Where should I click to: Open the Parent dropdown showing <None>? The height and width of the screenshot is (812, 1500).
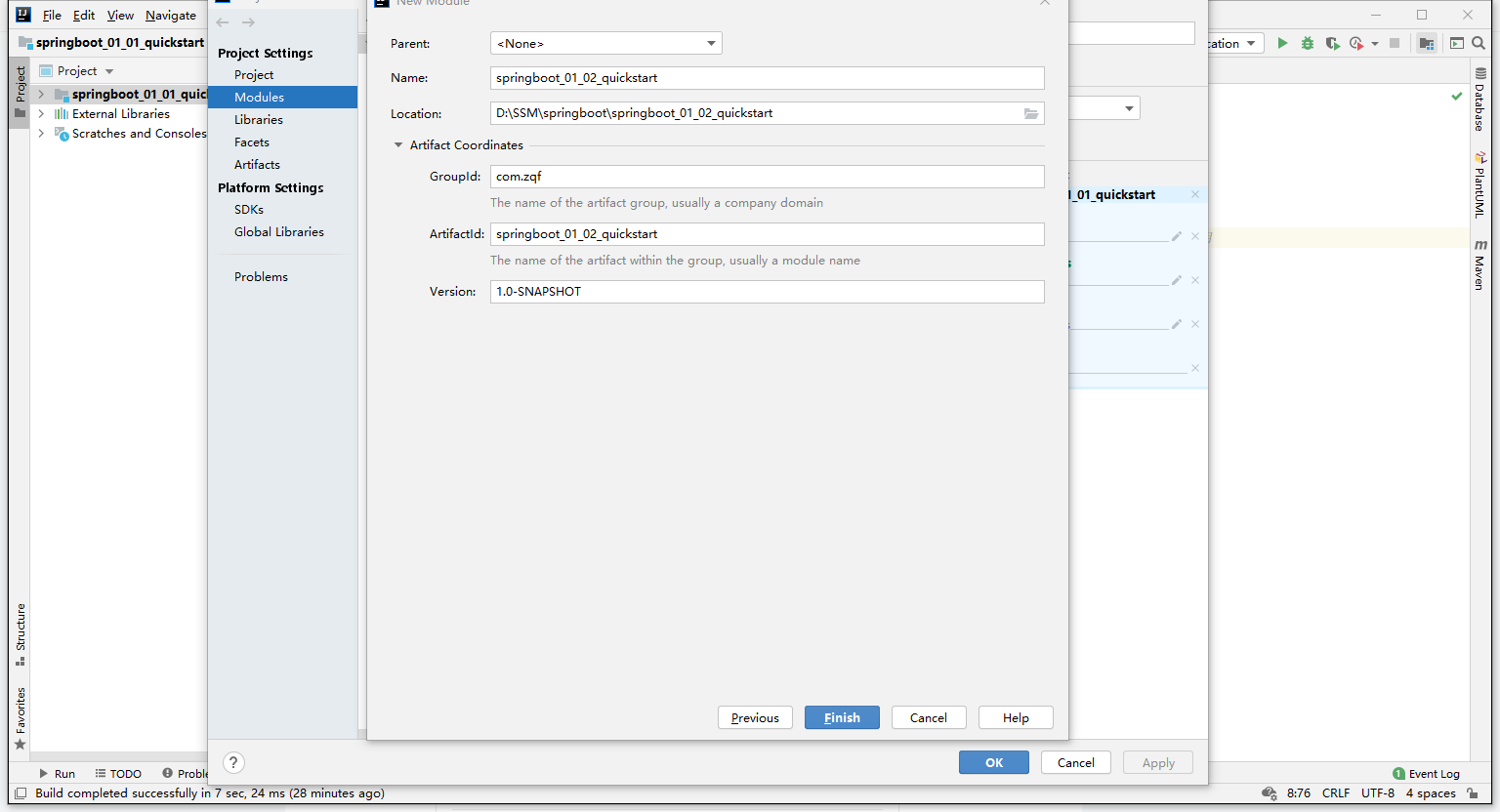pos(605,43)
